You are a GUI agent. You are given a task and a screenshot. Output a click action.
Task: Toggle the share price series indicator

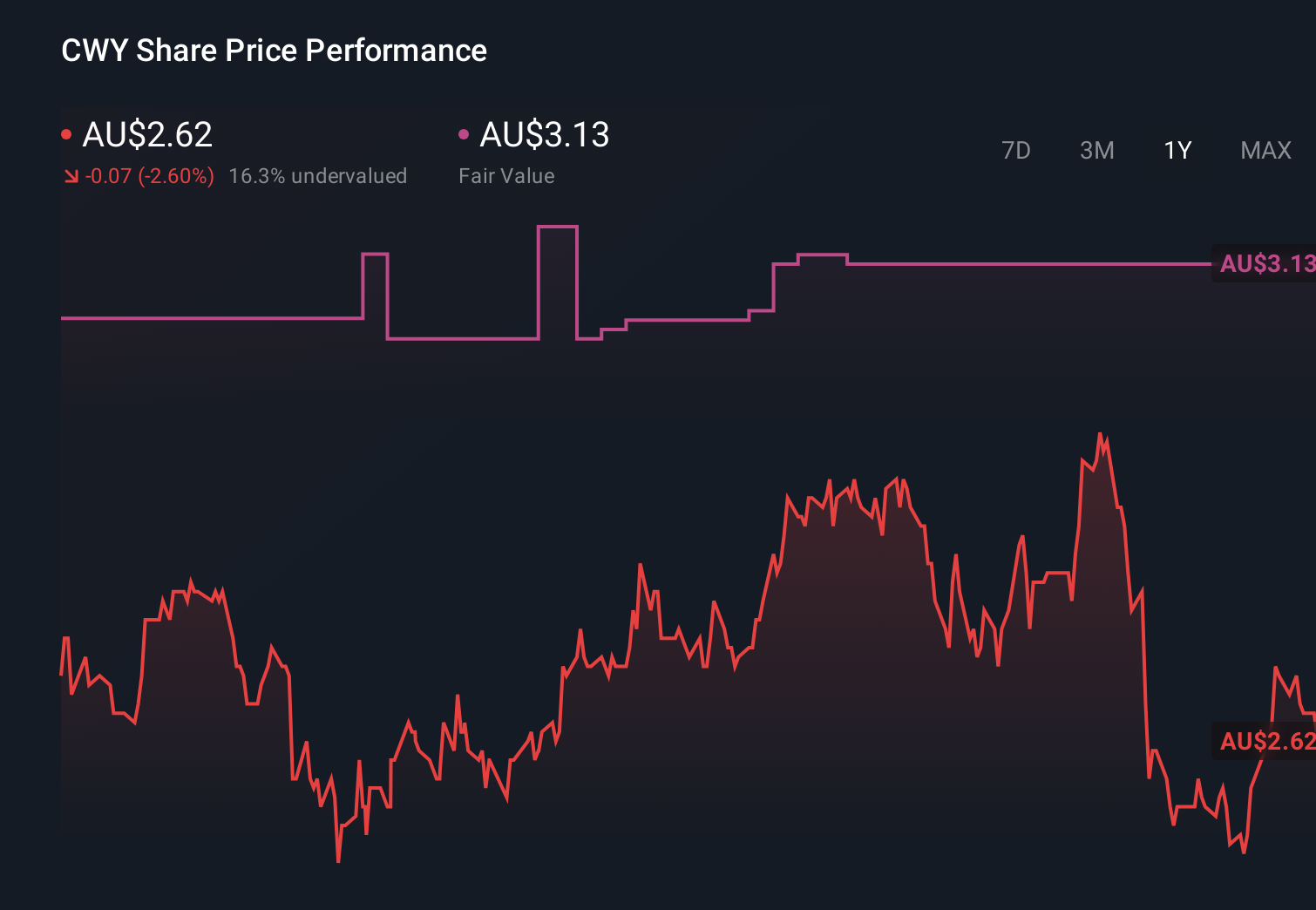65,132
